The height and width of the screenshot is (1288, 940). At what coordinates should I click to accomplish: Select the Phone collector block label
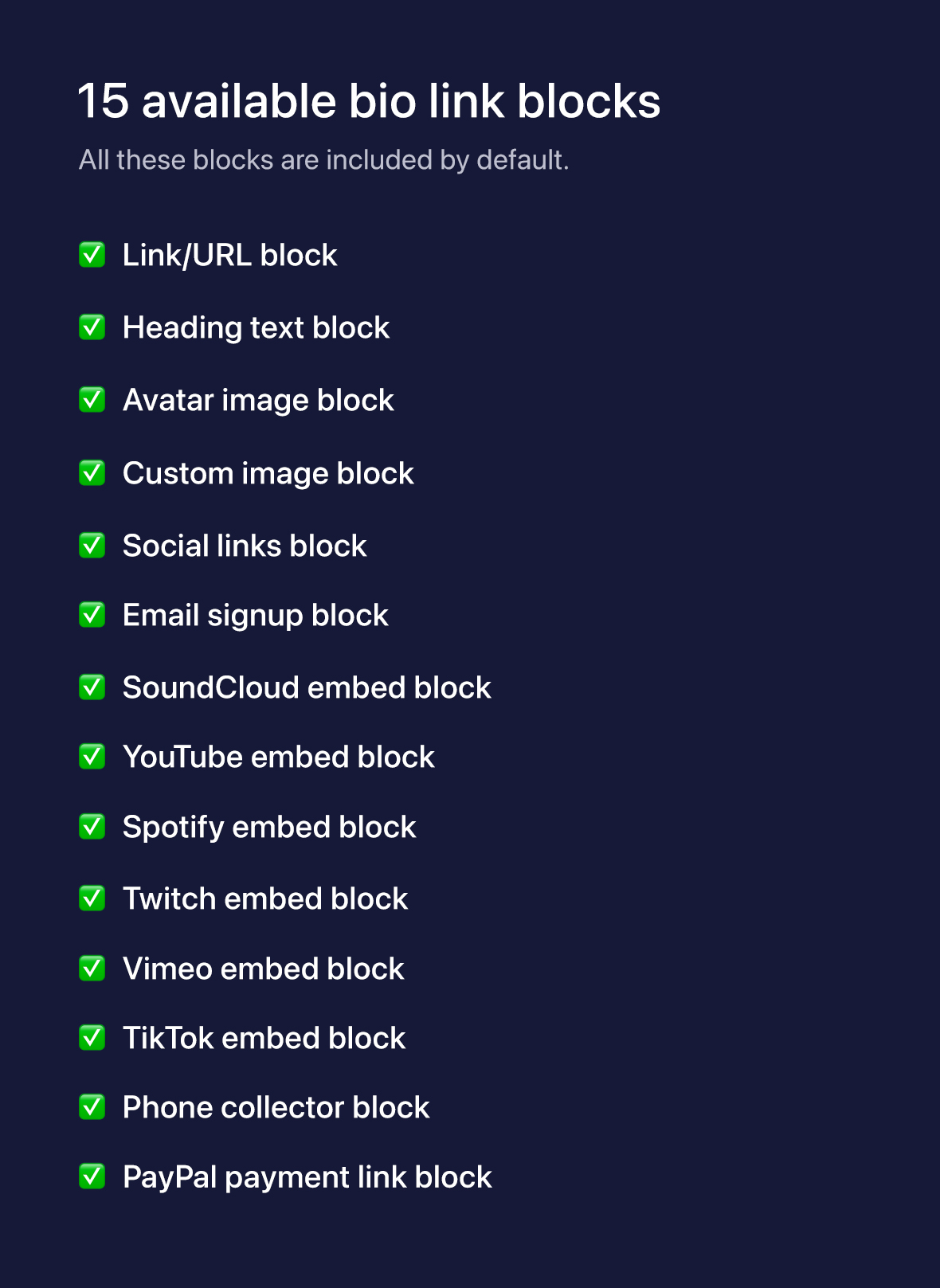pyautogui.click(x=276, y=1107)
